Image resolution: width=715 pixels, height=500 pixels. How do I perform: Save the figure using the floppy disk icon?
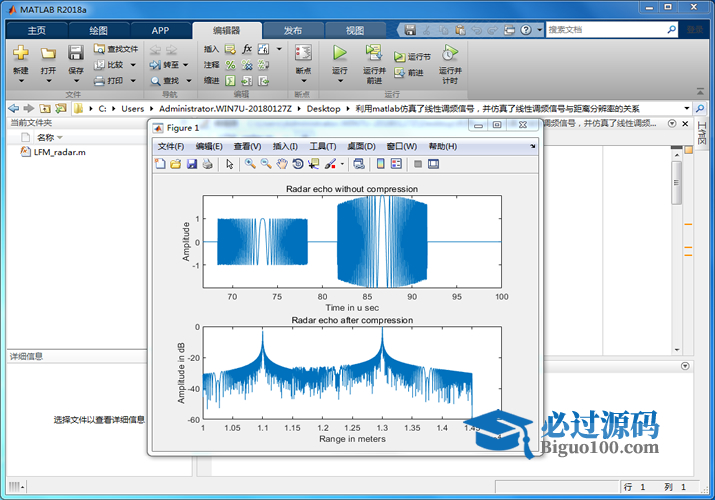(x=192, y=164)
